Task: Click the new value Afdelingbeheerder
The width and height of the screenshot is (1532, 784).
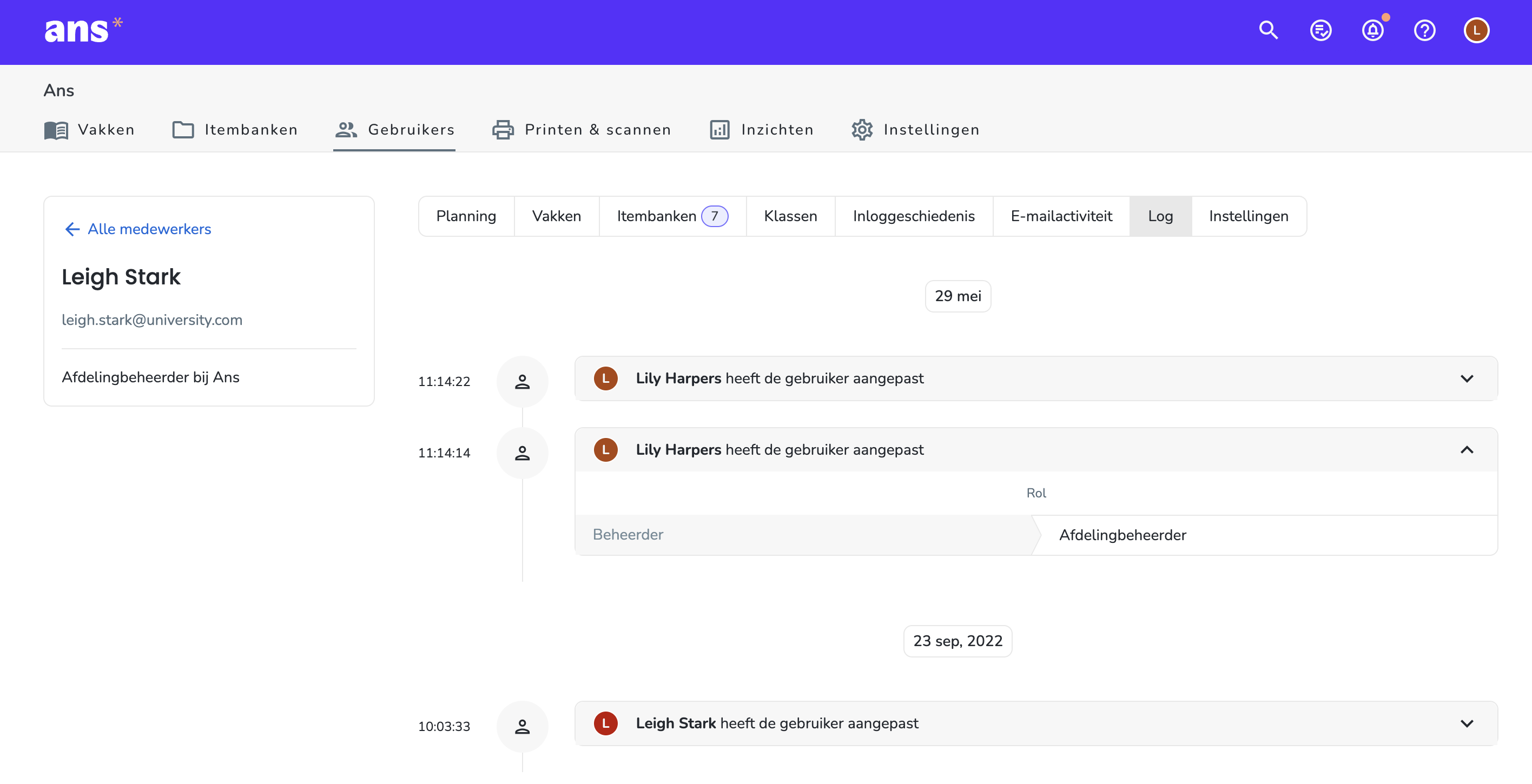Action: [x=1123, y=535]
